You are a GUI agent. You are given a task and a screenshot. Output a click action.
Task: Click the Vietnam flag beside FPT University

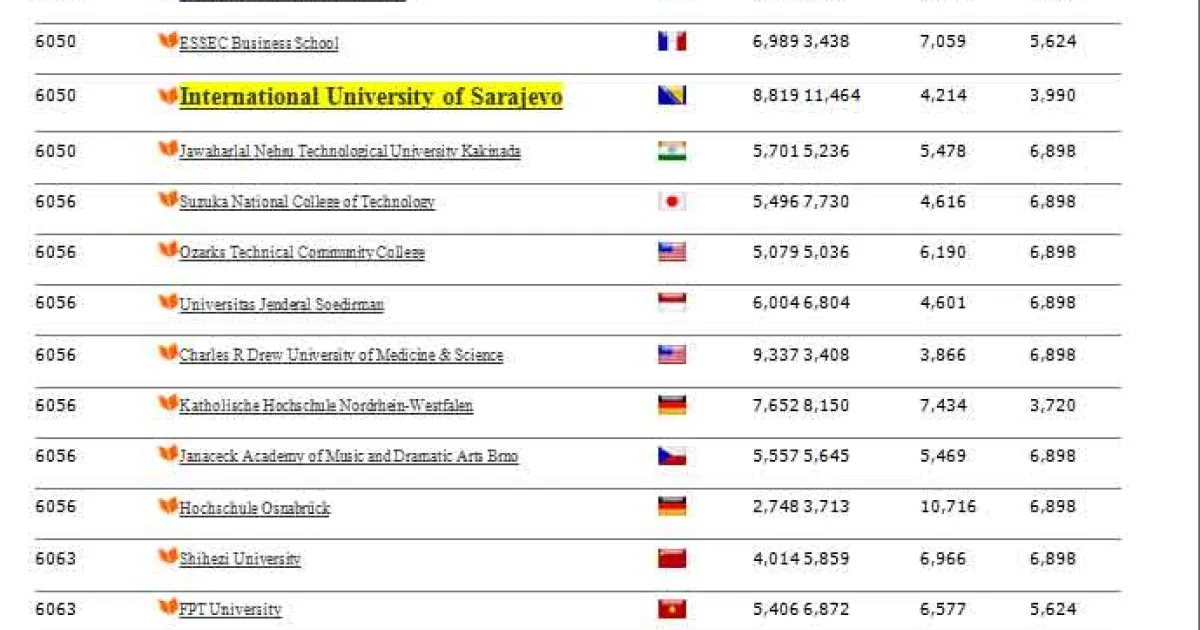coord(672,608)
